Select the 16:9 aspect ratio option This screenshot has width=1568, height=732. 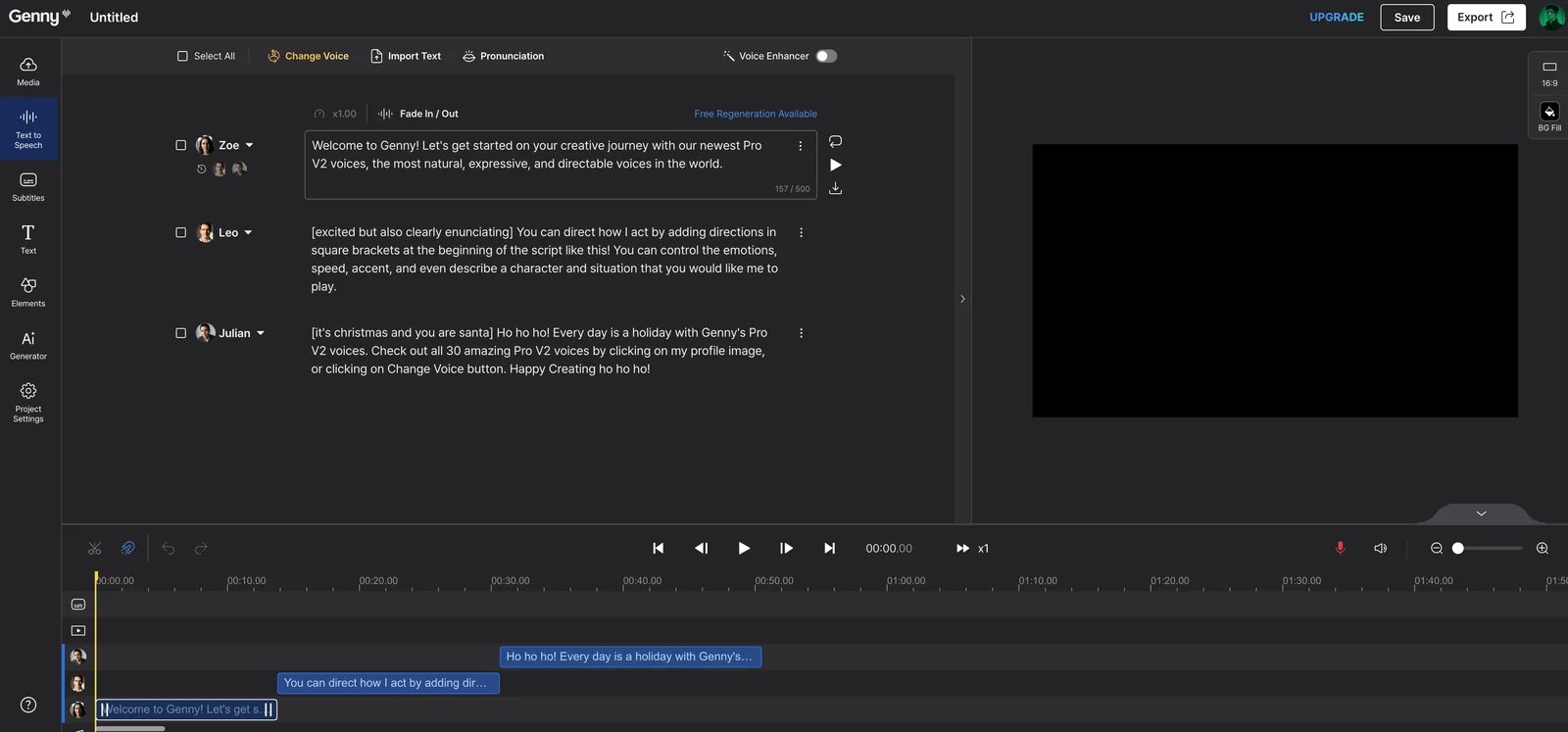click(1549, 73)
